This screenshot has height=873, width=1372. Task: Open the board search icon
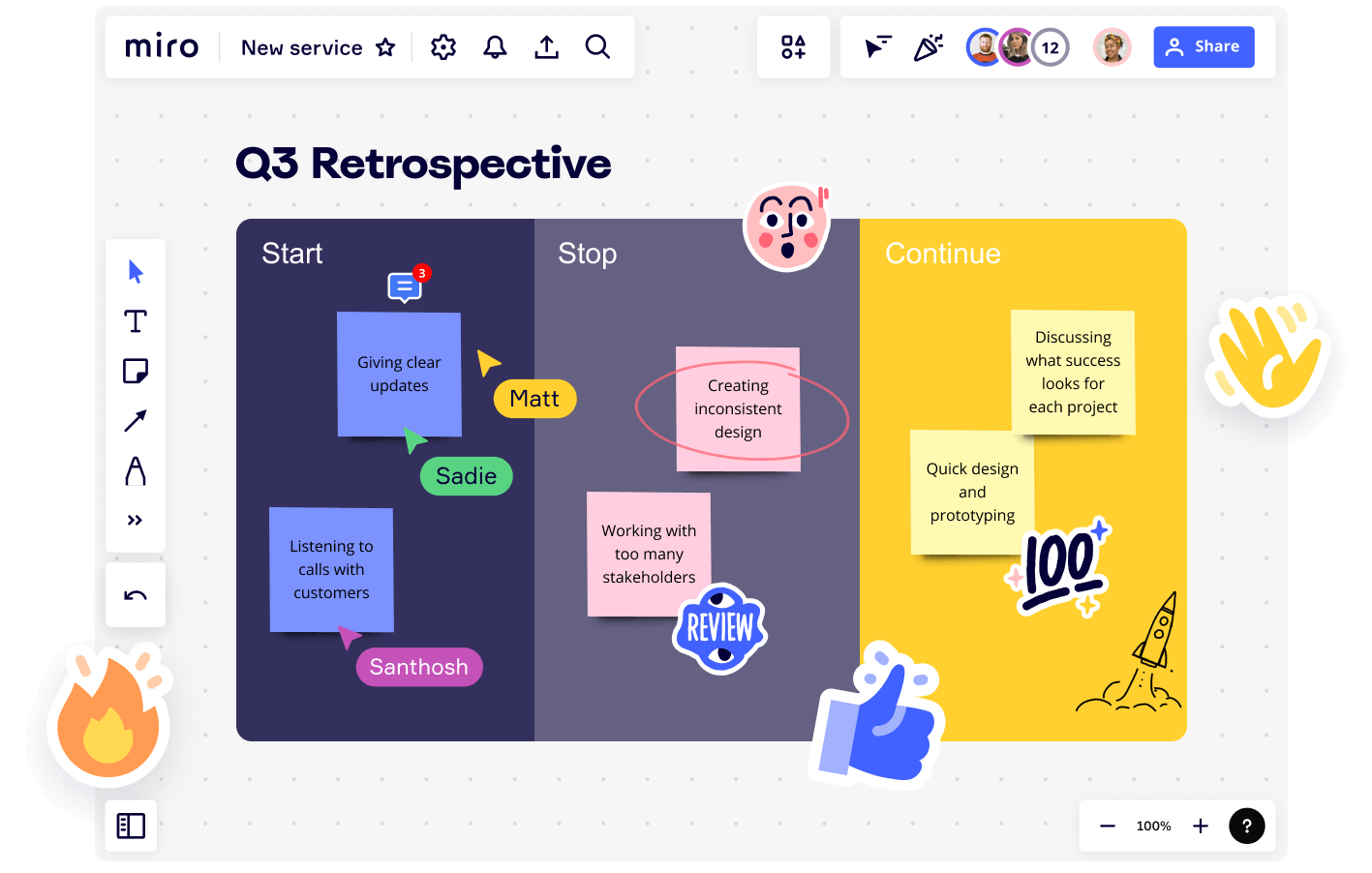[x=597, y=46]
